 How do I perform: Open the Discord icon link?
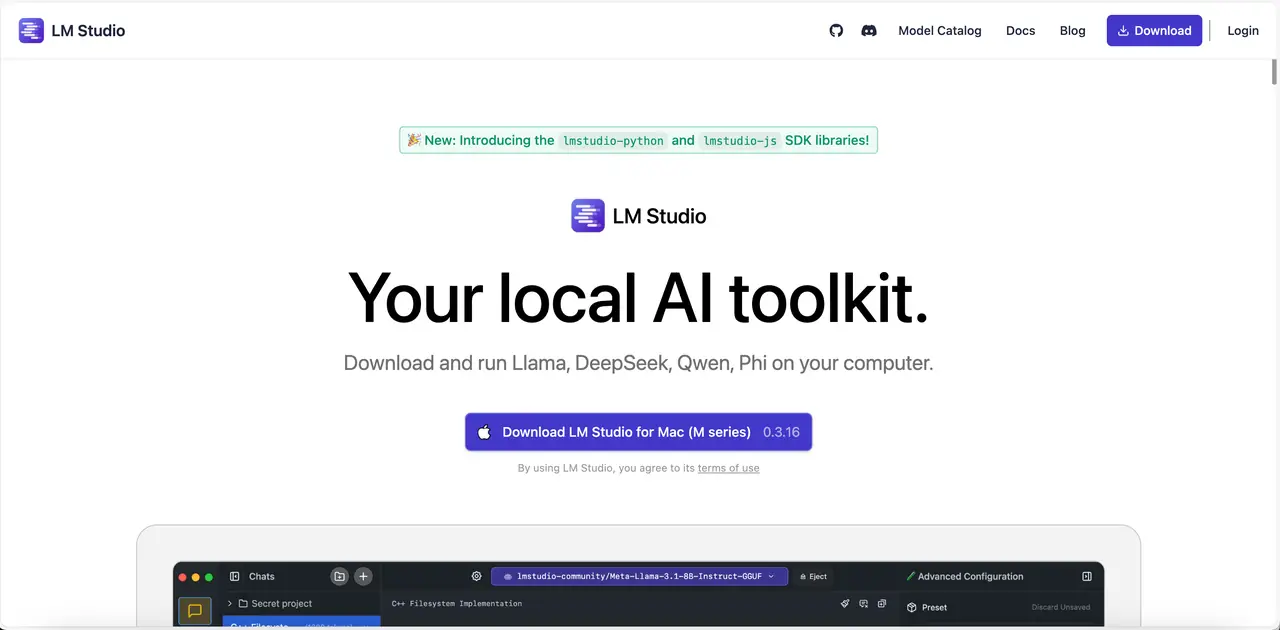(x=869, y=31)
